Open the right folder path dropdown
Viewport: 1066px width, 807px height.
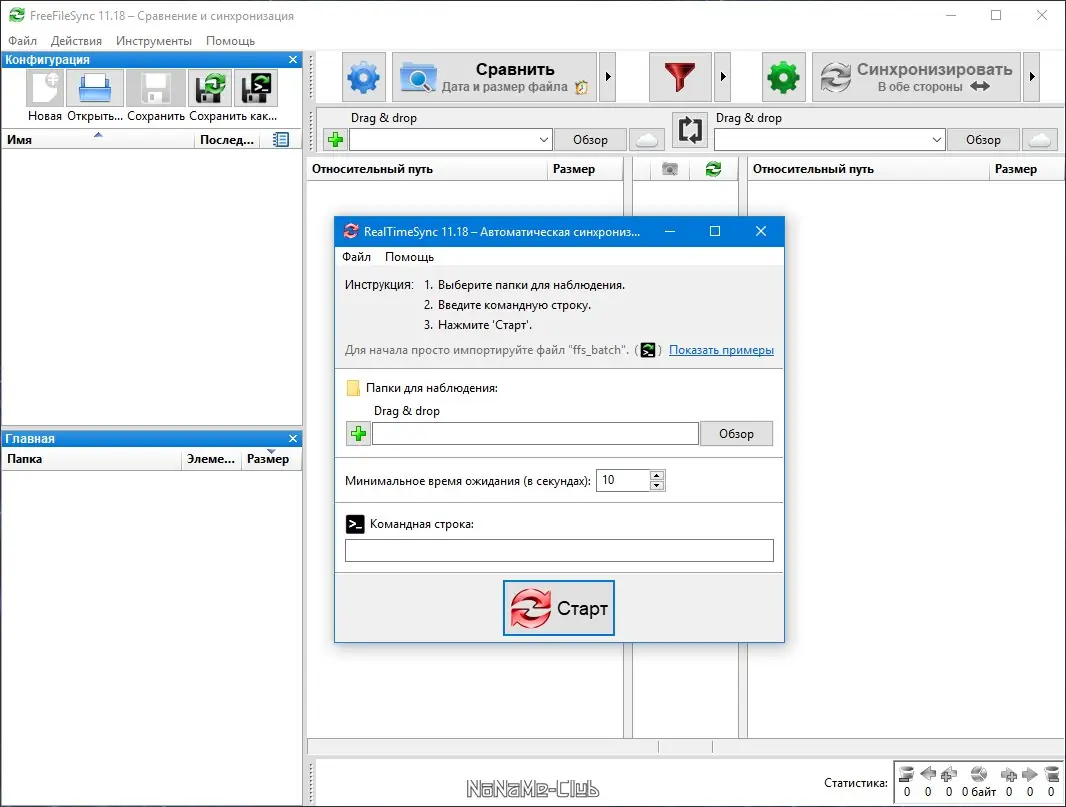tap(936, 140)
